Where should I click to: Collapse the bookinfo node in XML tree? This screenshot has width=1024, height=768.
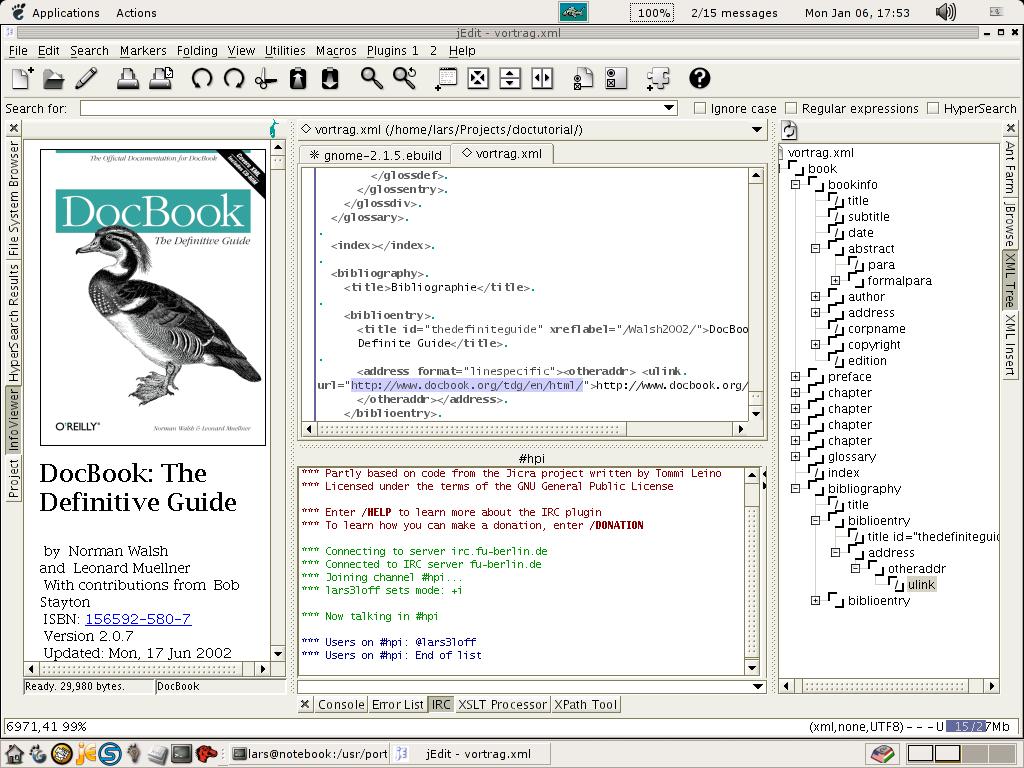(796, 185)
